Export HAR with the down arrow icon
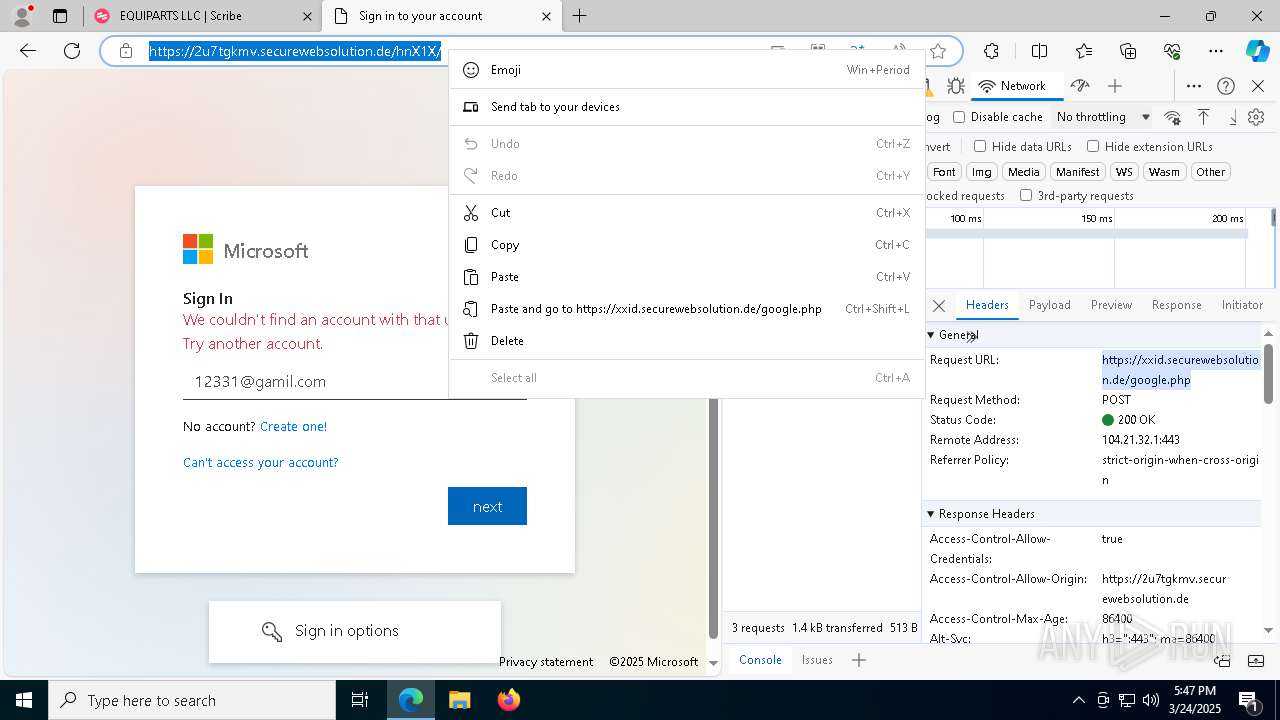1280x720 pixels. [1233, 117]
